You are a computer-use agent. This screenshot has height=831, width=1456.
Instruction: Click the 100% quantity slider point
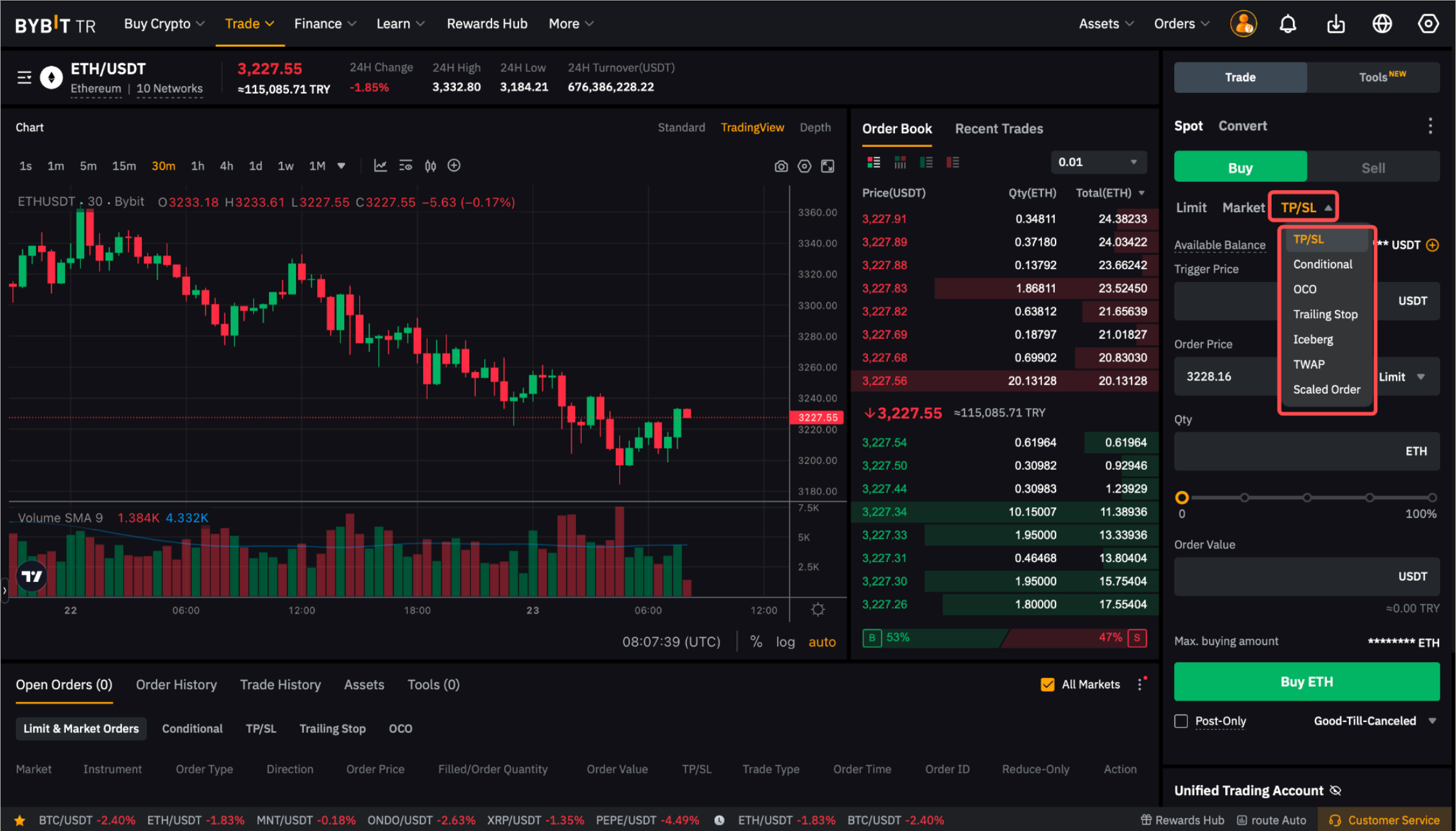pyautogui.click(x=1431, y=497)
